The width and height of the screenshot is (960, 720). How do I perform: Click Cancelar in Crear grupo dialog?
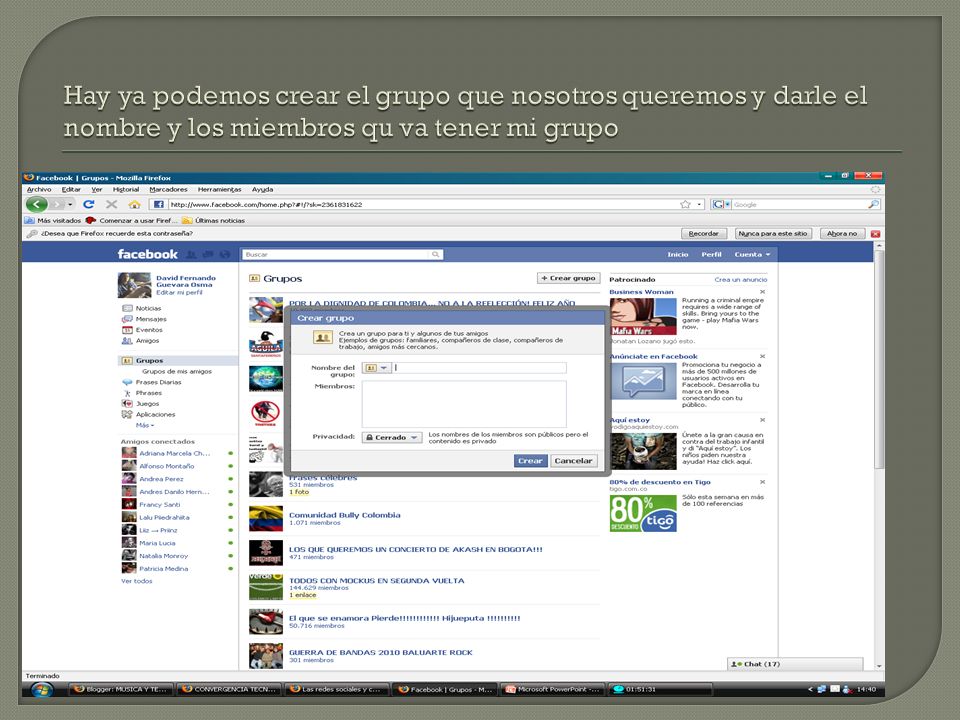pyautogui.click(x=573, y=461)
